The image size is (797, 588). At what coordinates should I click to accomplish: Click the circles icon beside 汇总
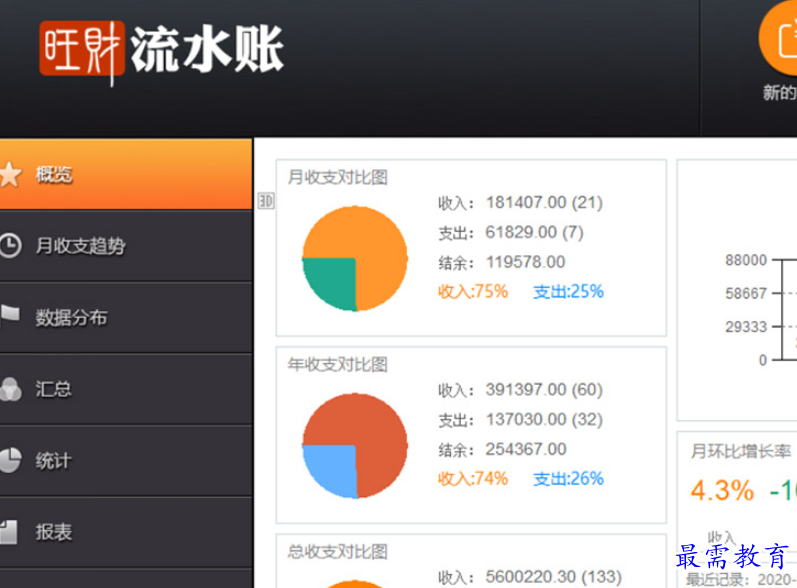point(10,389)
